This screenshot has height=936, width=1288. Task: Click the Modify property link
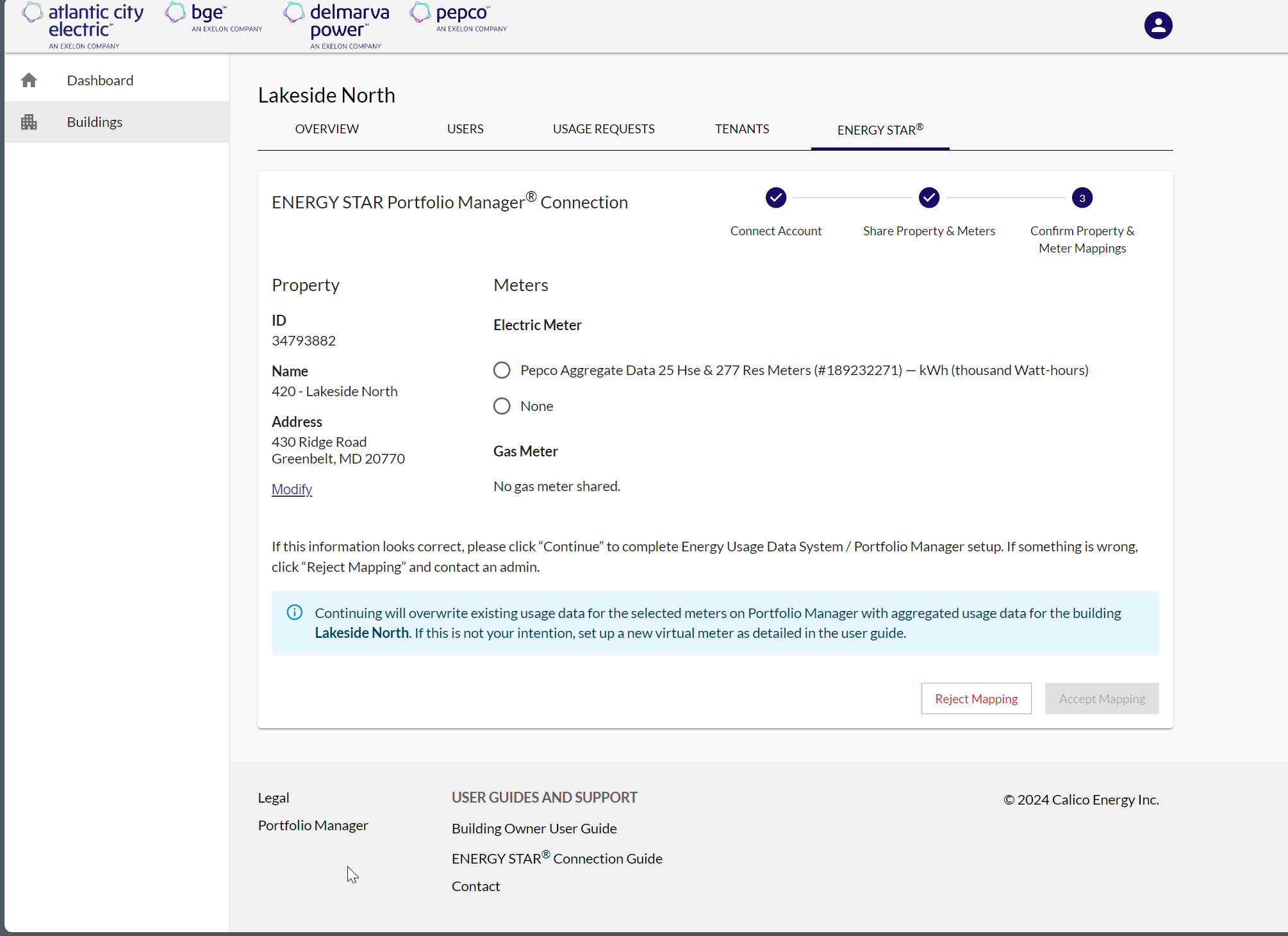coord(292,489)
